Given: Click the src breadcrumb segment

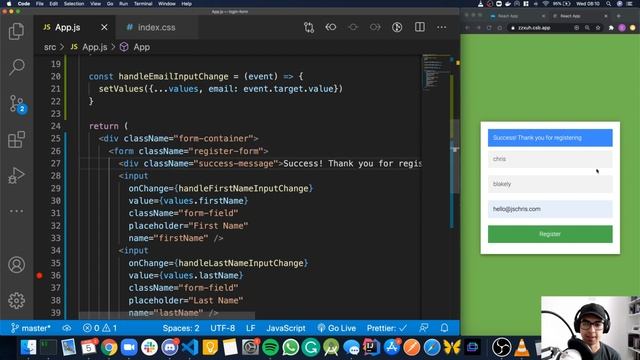Looking at the screenshot, I should (50, 47).
